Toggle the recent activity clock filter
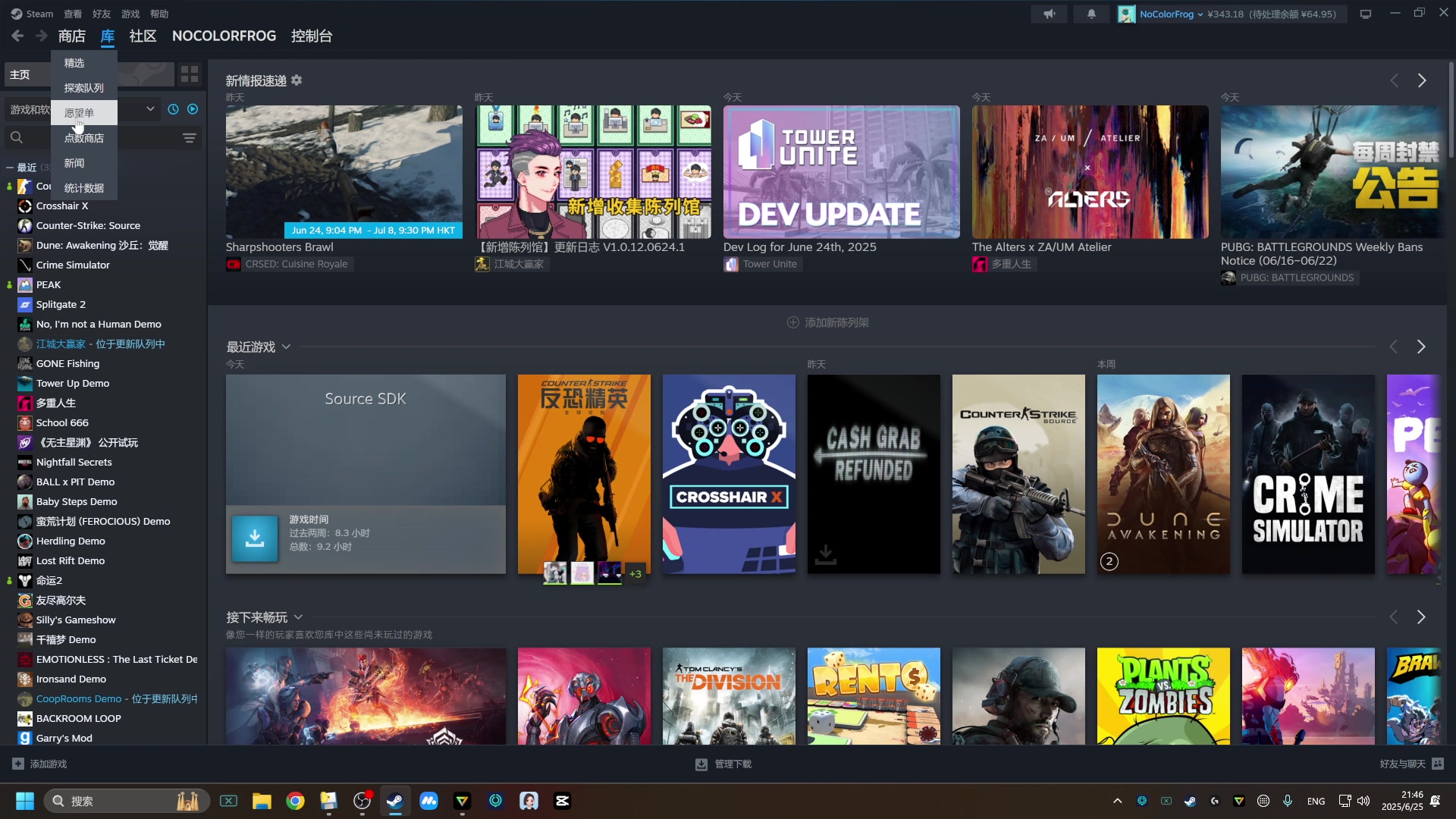Viewport: 1456px width, 819px height. [x=173, y=109]
